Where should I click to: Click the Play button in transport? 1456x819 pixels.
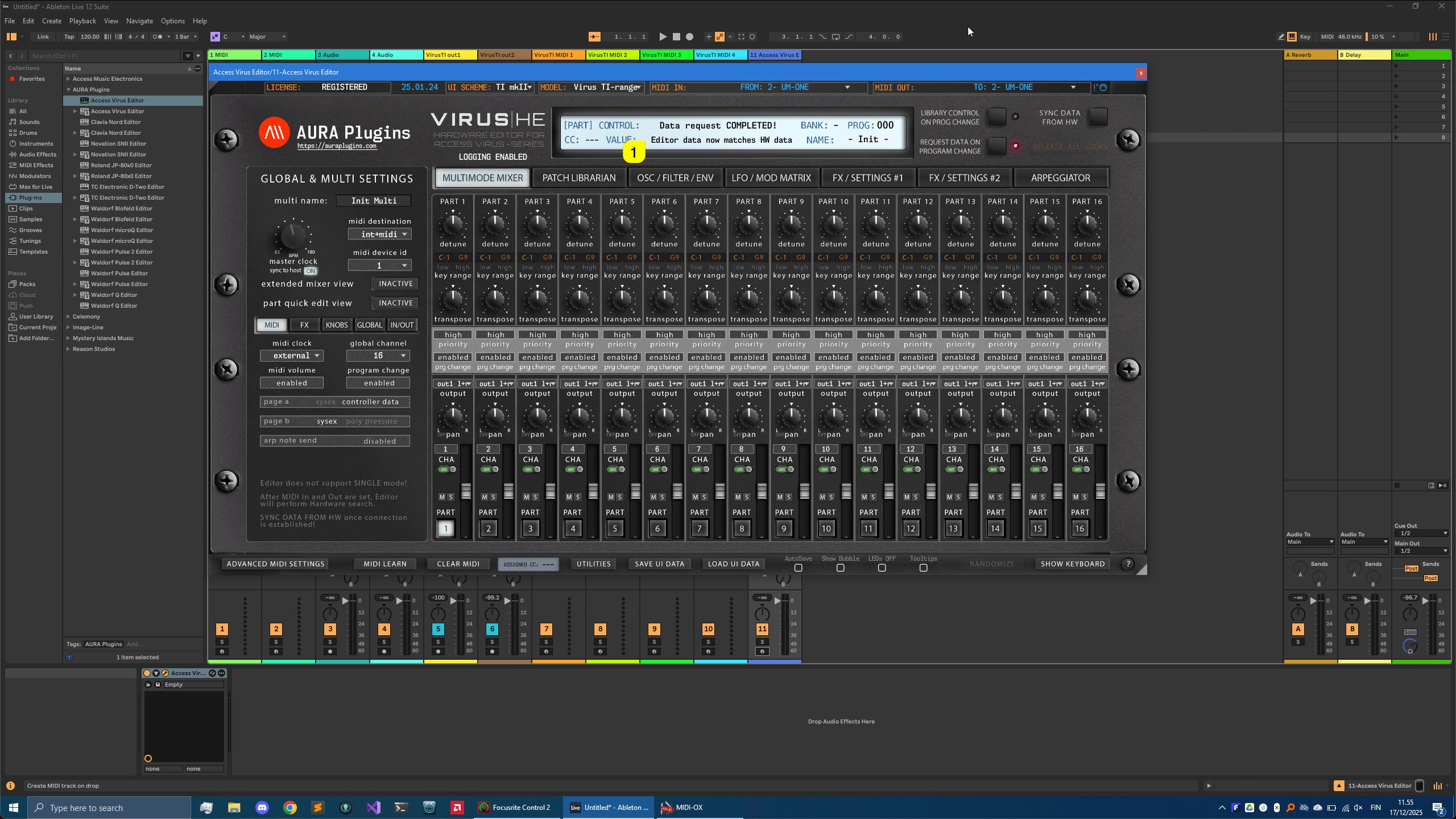(x=663, y=37)
